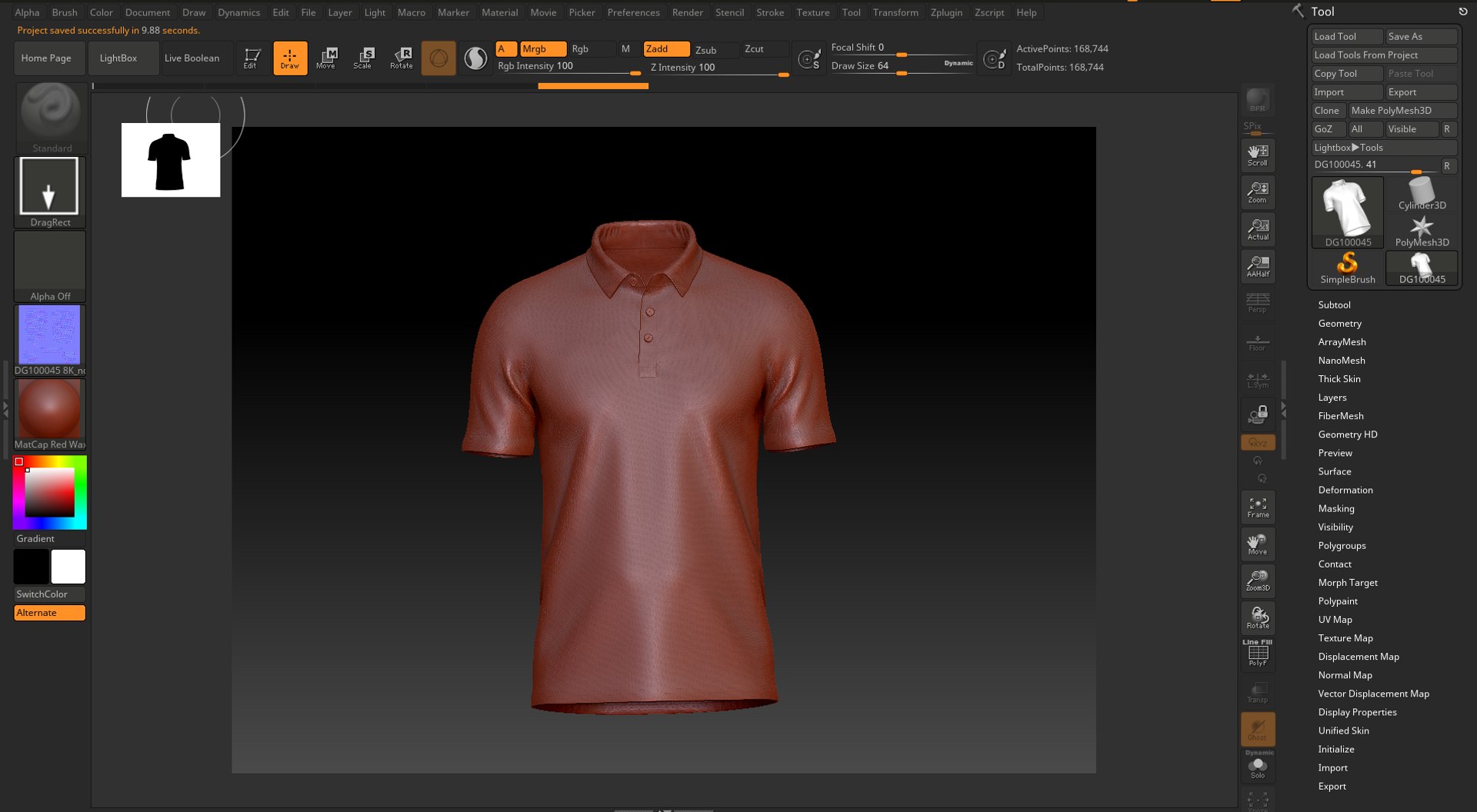Click the Load Tool button
Screen dimensions: 1477x812
pyautogui.click(x=1347, y=37)
